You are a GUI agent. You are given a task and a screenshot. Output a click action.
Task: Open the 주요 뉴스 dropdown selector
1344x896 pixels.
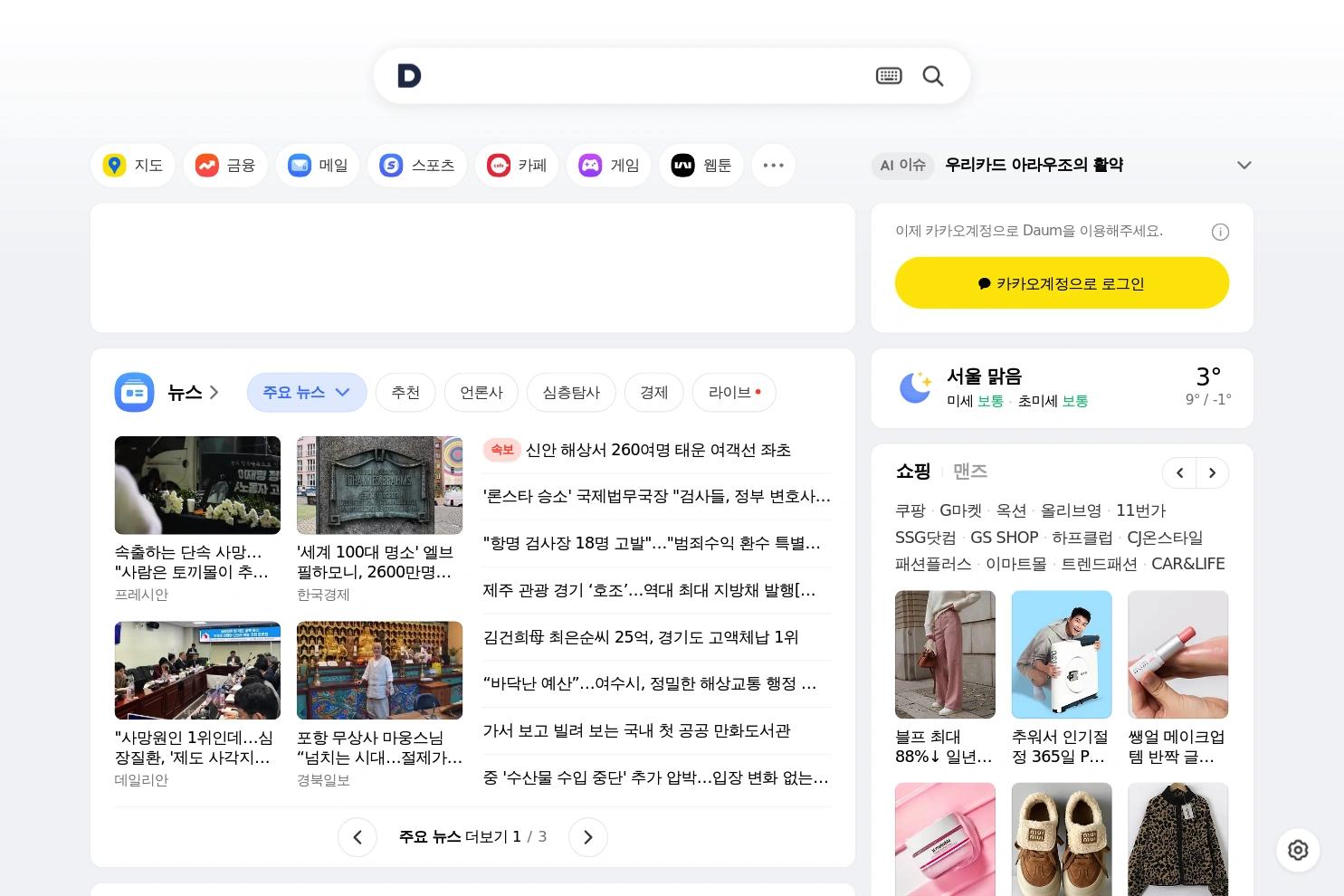307,393
